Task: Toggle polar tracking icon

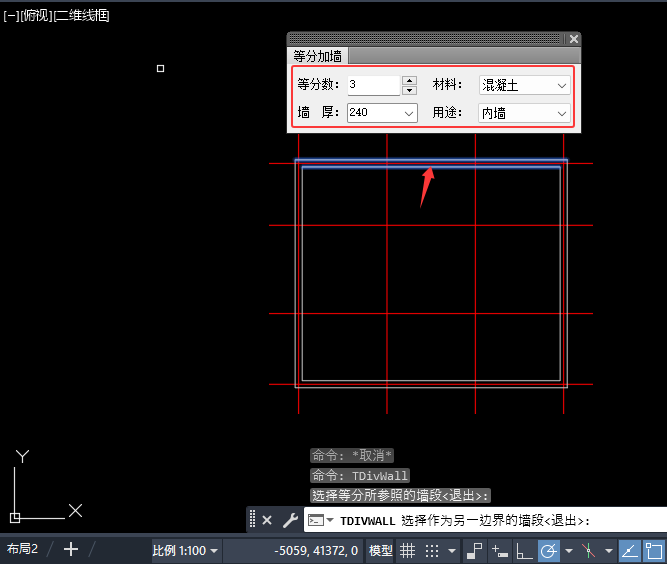Action: pos(549,551)
